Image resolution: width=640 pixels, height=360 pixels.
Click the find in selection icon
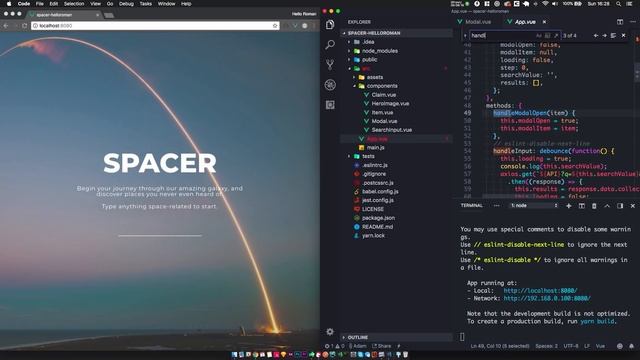coord(613,36)
